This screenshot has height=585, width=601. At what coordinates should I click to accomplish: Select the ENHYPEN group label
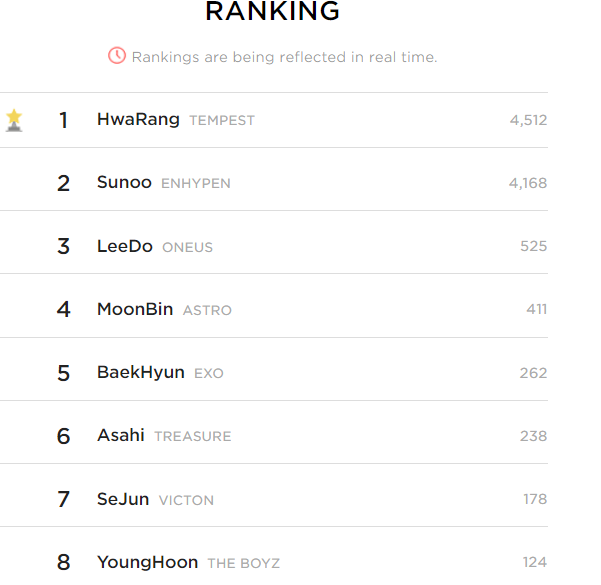[x=196, y=184]
